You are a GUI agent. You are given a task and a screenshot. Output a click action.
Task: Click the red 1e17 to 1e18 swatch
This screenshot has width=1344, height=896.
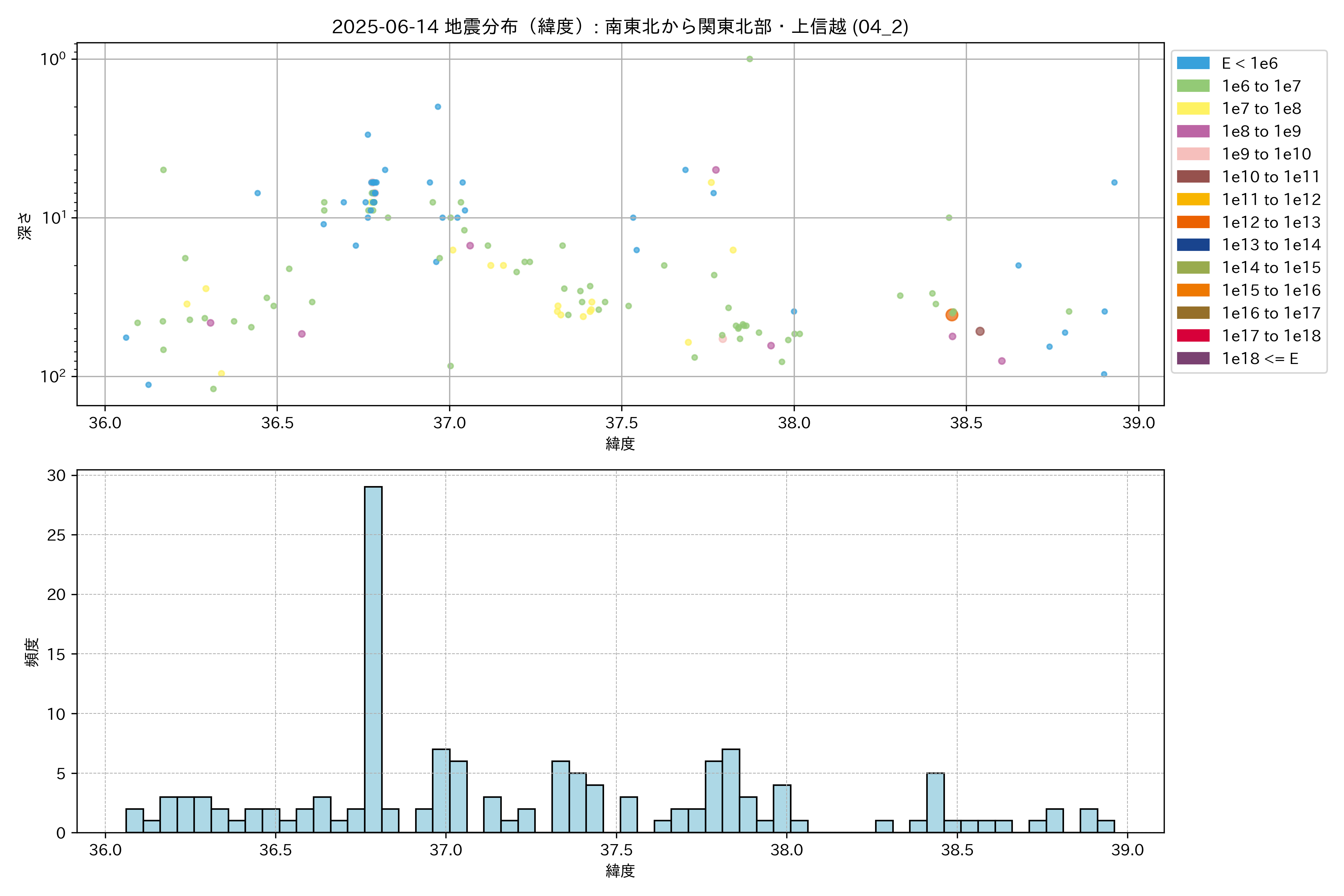point(1192,336)
